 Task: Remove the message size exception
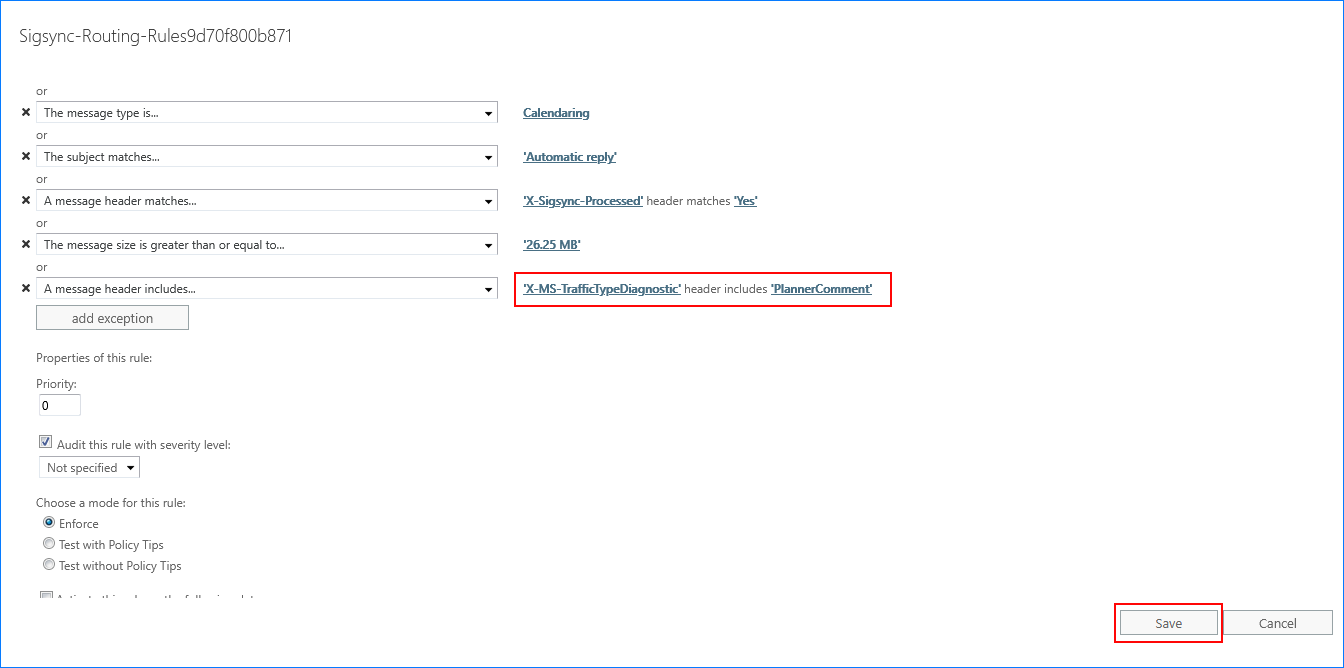26,245
